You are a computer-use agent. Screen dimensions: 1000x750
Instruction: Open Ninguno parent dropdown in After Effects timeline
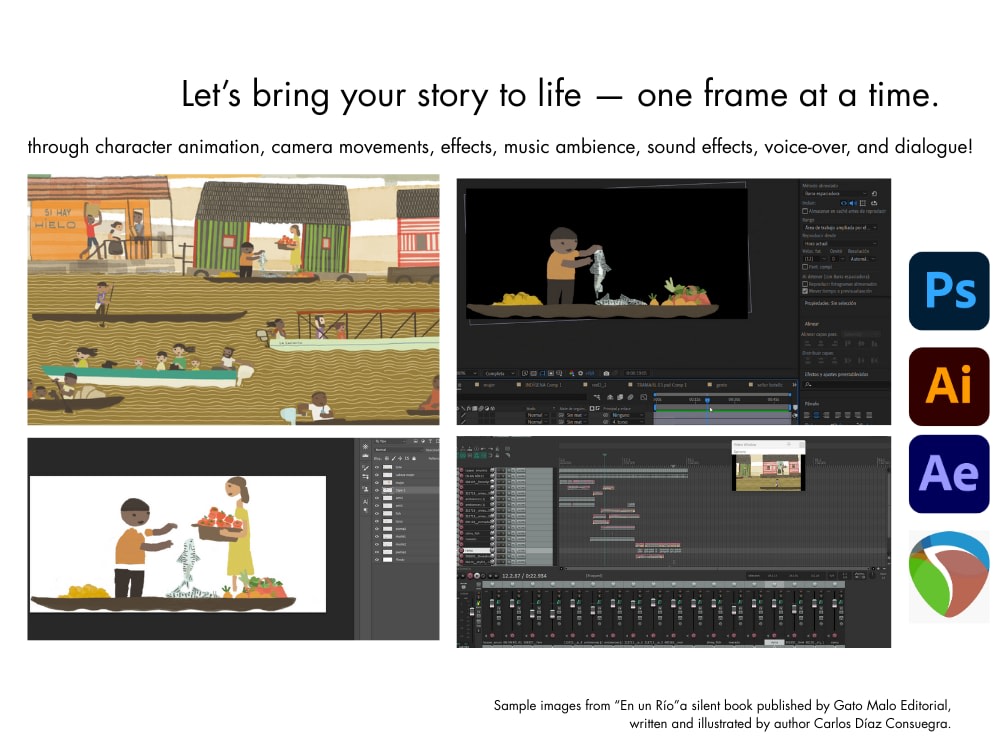click(627, 415)
